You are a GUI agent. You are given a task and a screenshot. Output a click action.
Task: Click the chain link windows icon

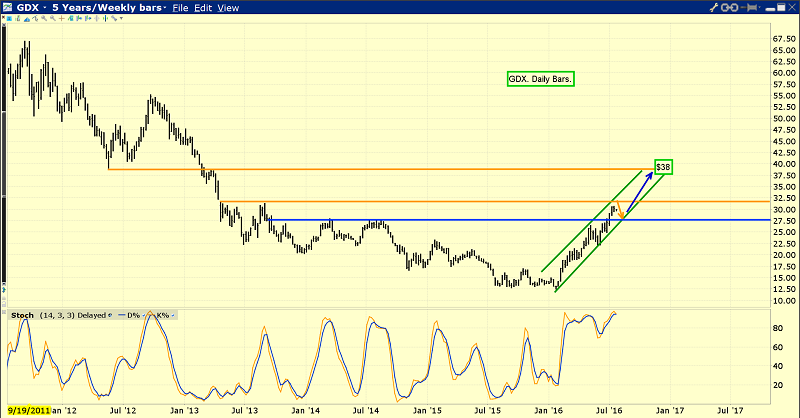[729, 8]
